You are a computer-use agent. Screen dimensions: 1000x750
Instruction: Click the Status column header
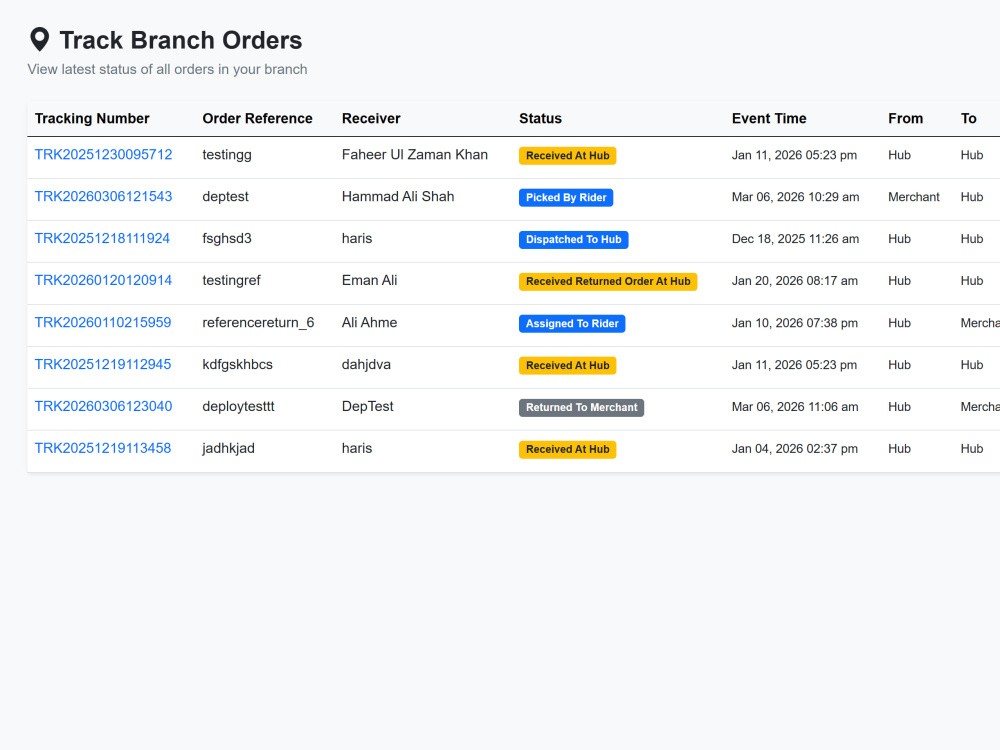(x=540, y=119)
